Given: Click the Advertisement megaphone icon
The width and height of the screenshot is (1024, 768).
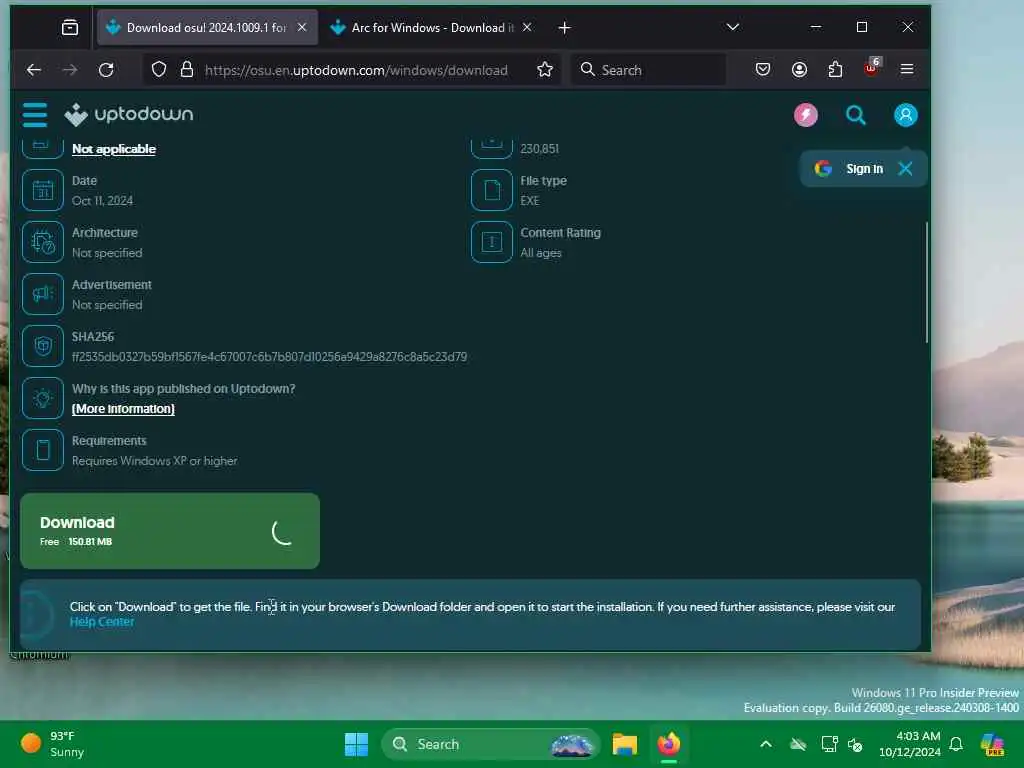Looking at the screenshot, I should [x=43, y=295].
